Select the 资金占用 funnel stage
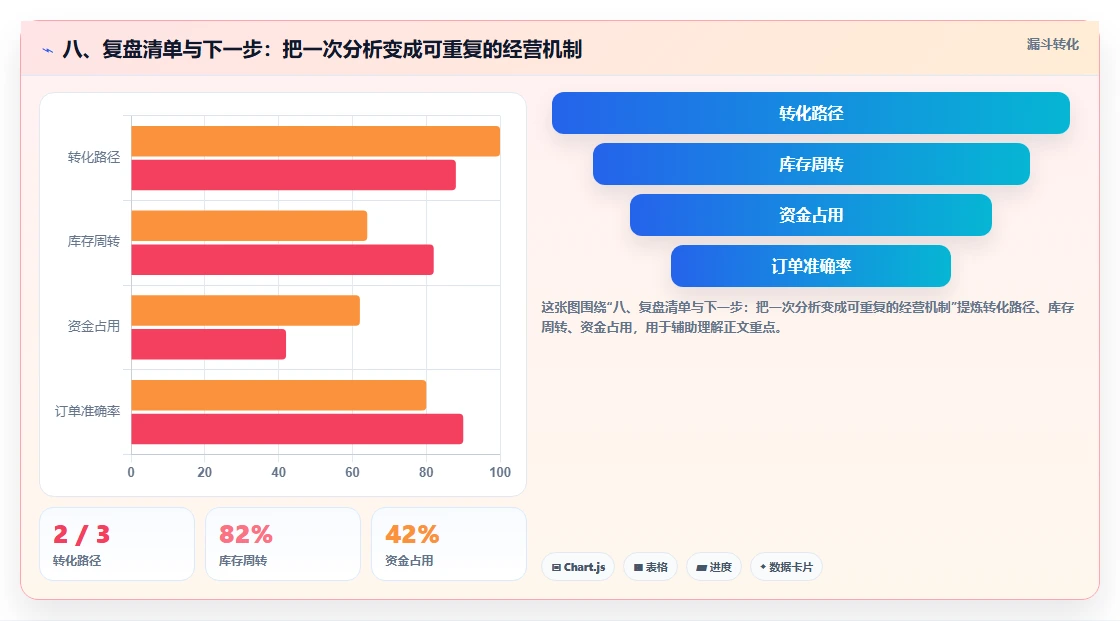Screen dimensions: 1120x621 (811, 215)
